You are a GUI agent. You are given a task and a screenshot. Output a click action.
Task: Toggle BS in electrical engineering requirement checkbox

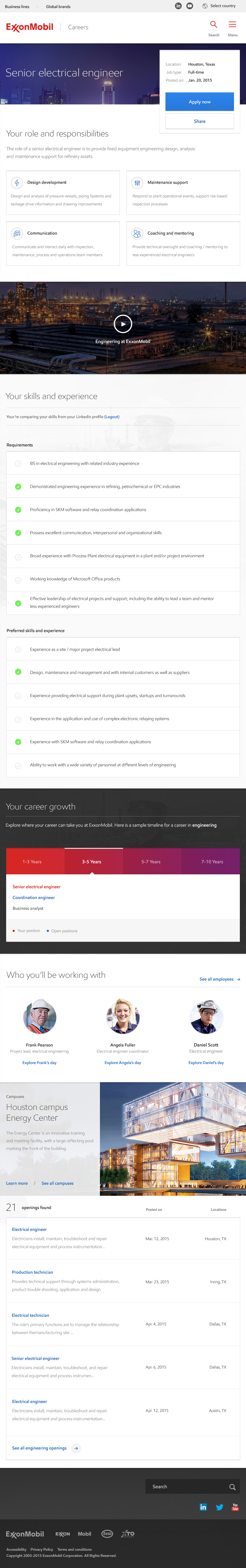[x=18, y=464]
